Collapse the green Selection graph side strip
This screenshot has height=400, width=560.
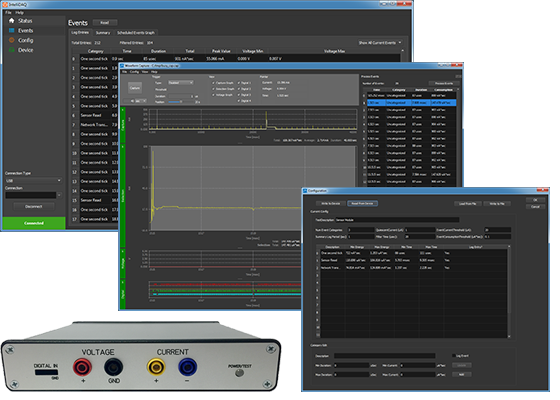click(123, 196)
